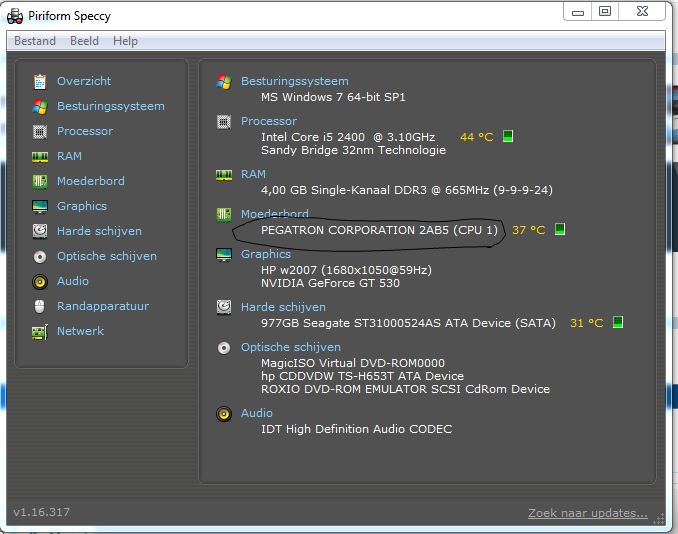Click green temperature indicator next to 31 °C

coord(618,322)
